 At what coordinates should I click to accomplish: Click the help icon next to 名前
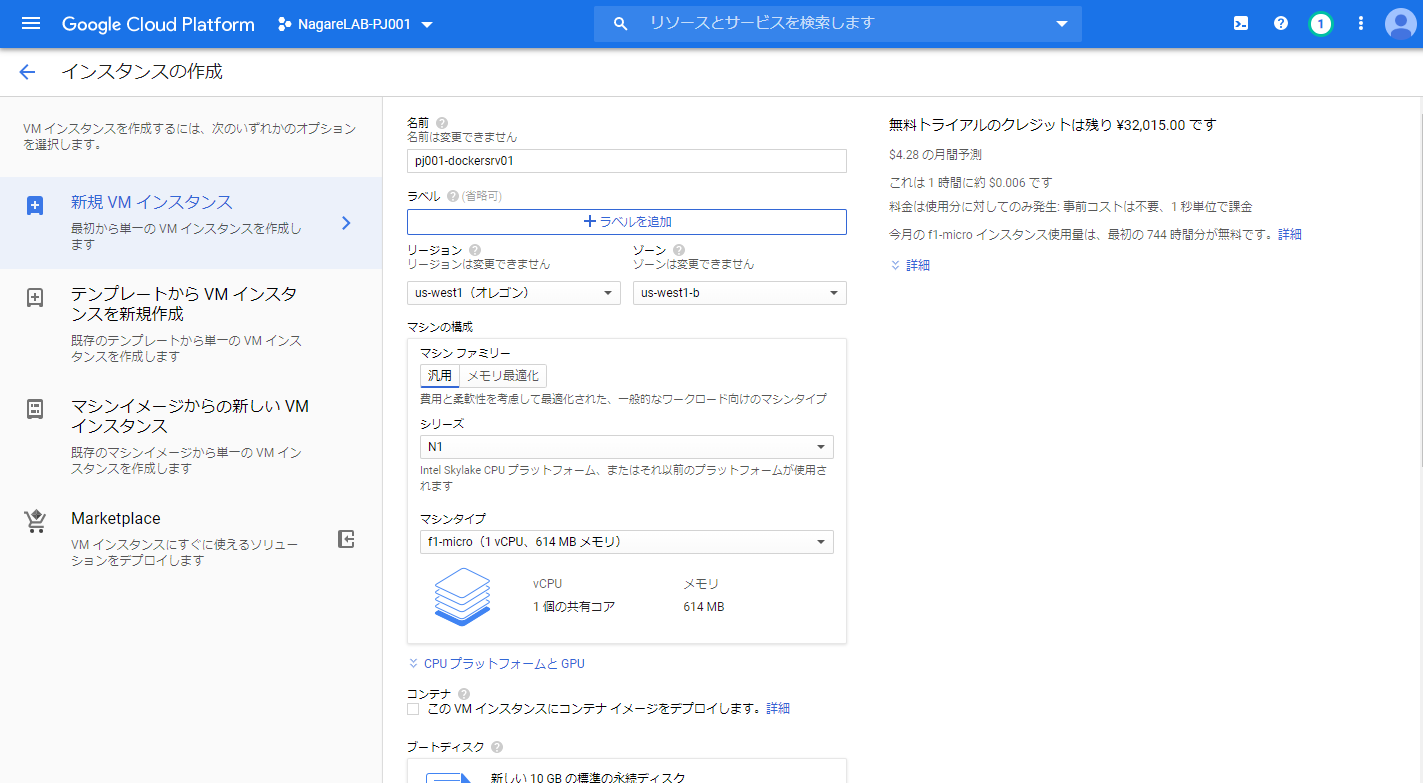442,122
